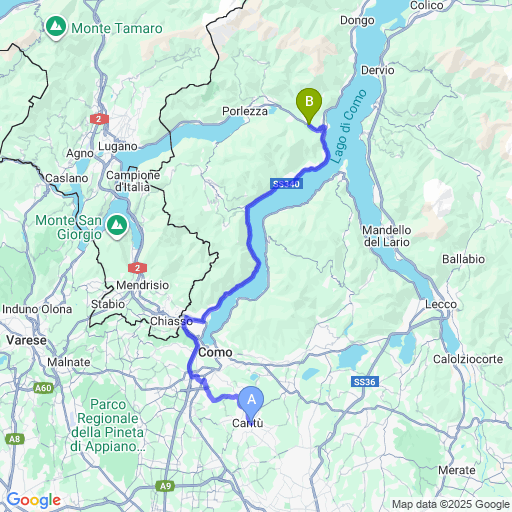Select the Como city label
512x512 pixels.
click(215, 352)
